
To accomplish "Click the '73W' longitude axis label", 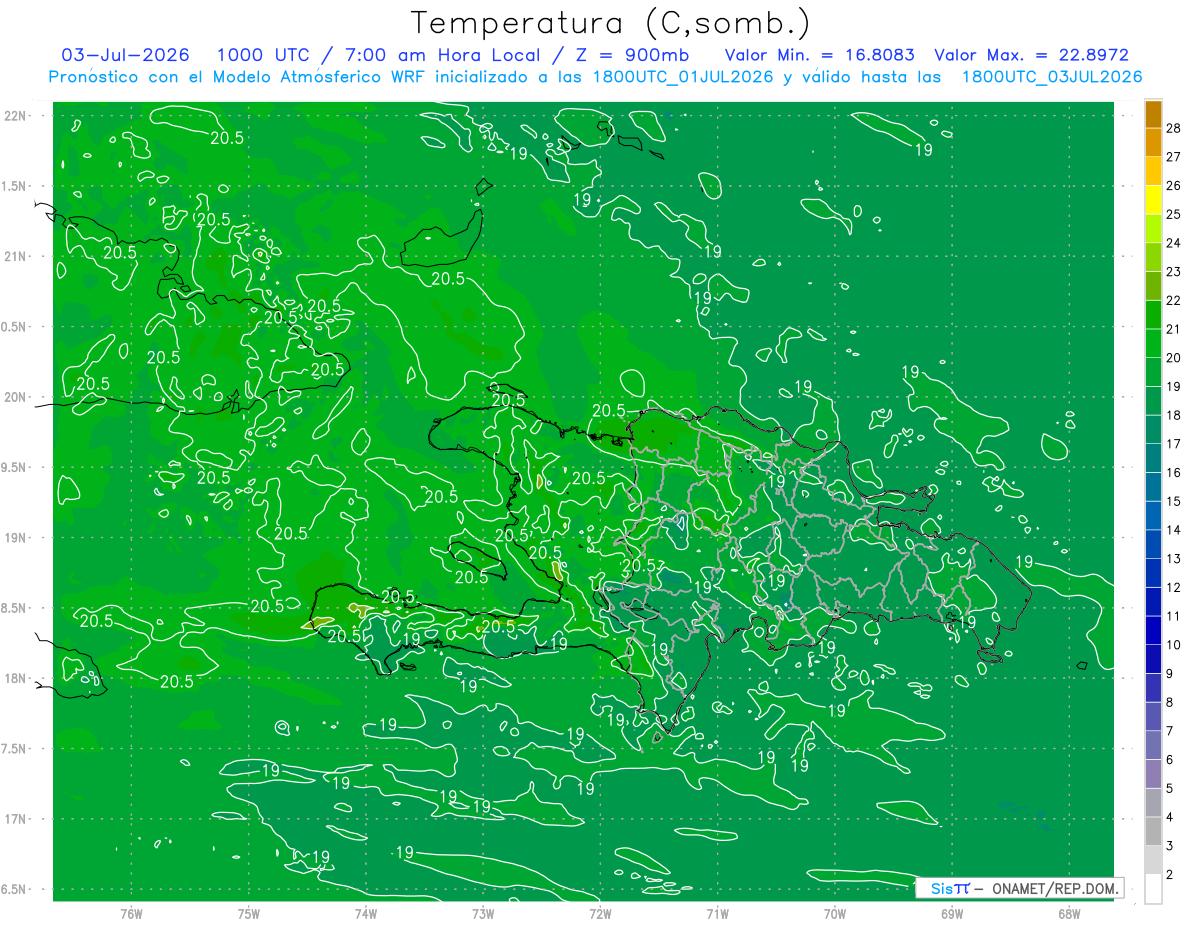I will click(x=483, y=913).
